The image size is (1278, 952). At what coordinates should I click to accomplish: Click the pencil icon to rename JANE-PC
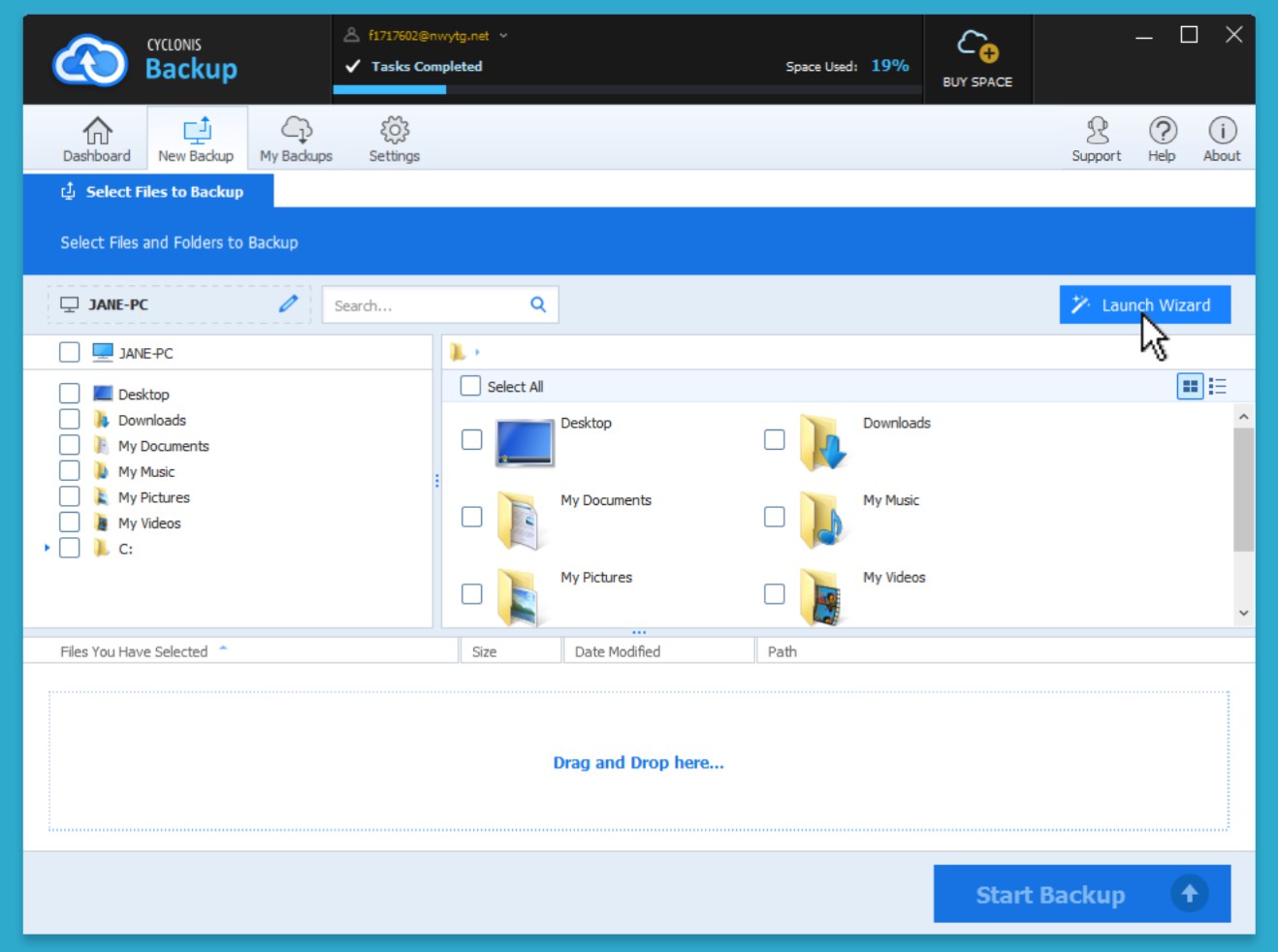[x=288, y=304]
